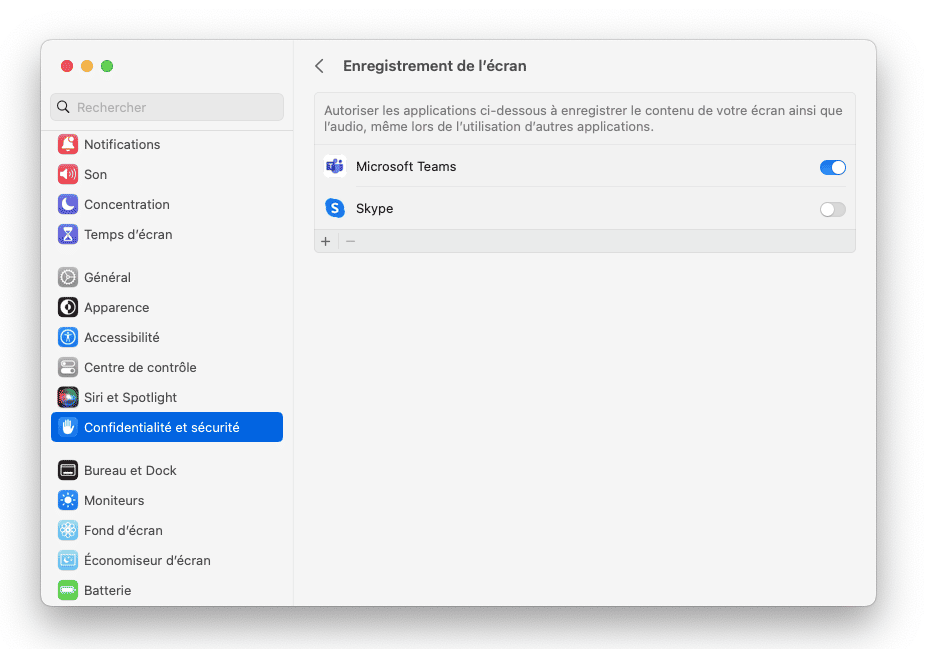Click the Notifications bell icon in sidebar
Viewport: 927px width, 649px height.
pyautogui.click(x=68, y=144)
